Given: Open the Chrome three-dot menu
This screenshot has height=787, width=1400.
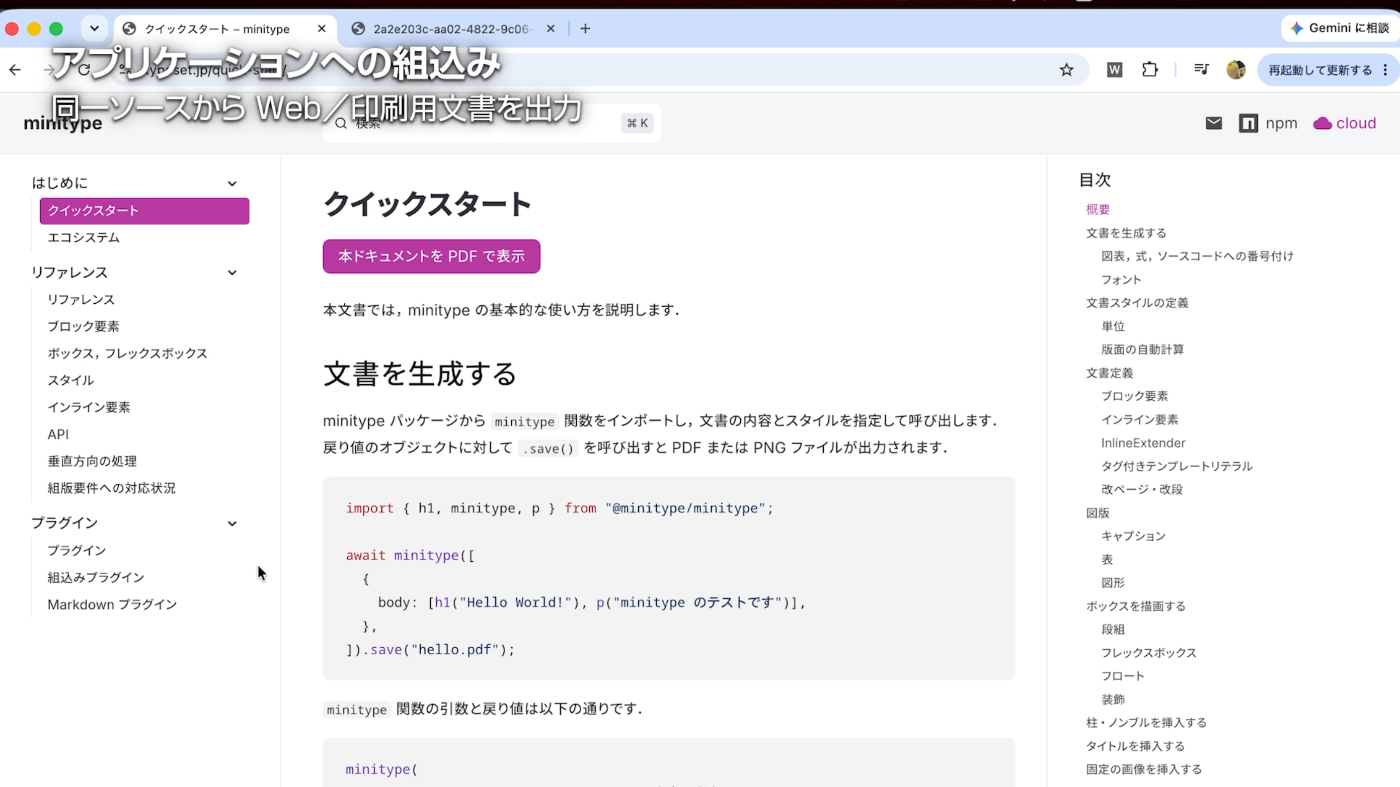Looking at the screenshot, I should click(x=1385, y=70).
